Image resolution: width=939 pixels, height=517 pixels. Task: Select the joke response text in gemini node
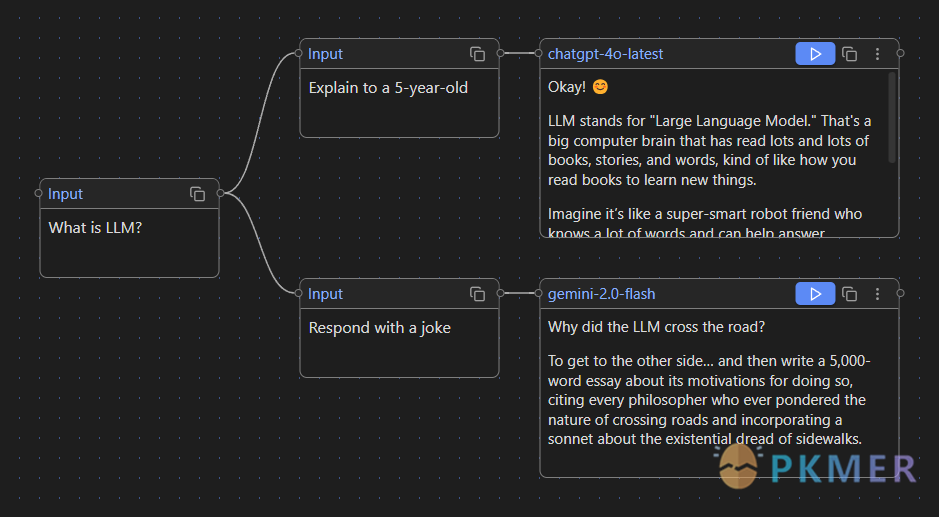(x=706, y=400)
